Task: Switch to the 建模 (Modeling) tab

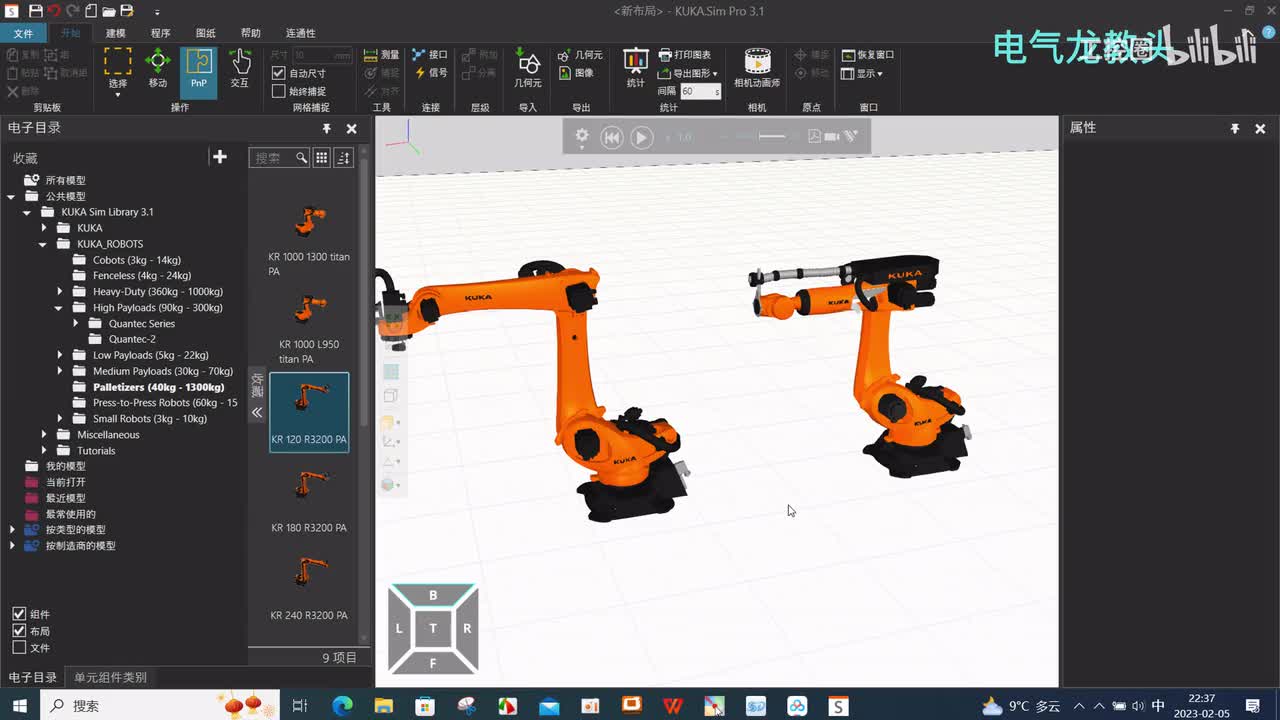Action: [x=116, y=33]
